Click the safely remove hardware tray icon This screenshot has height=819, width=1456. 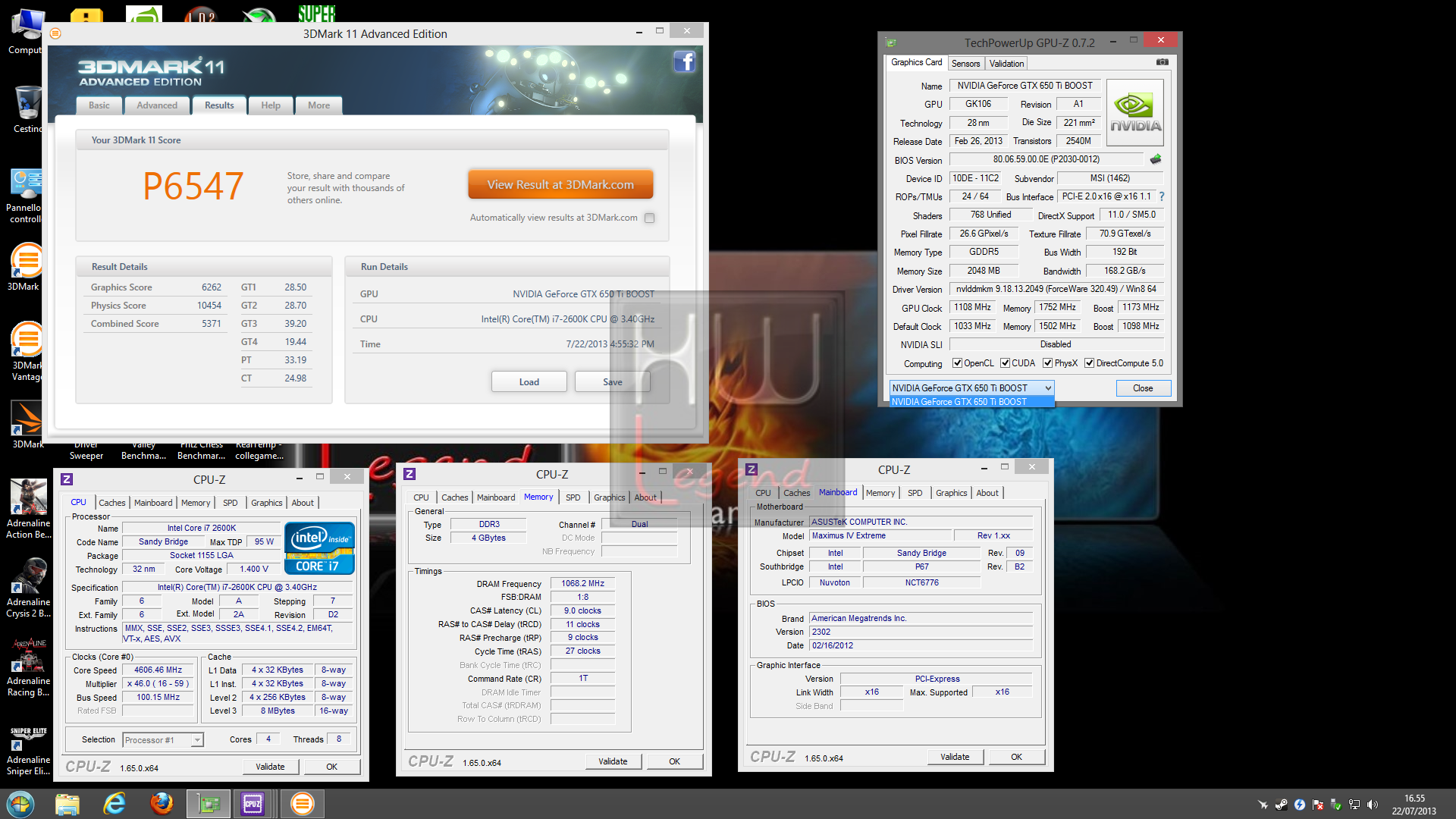click(1336, 805)
